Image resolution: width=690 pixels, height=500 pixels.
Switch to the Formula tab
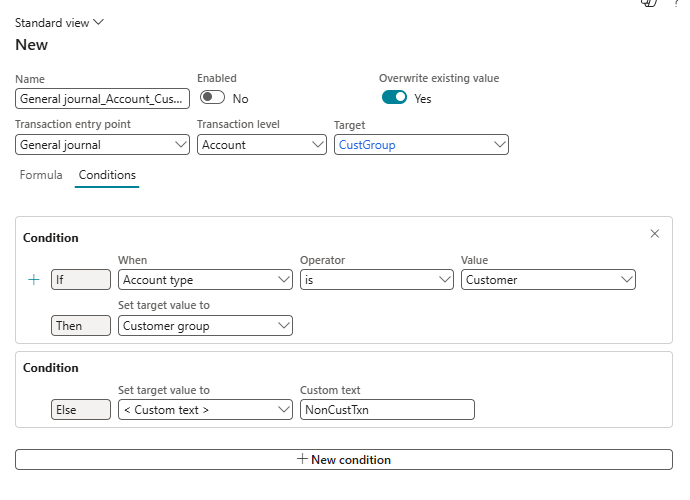(x=41, y=175)
